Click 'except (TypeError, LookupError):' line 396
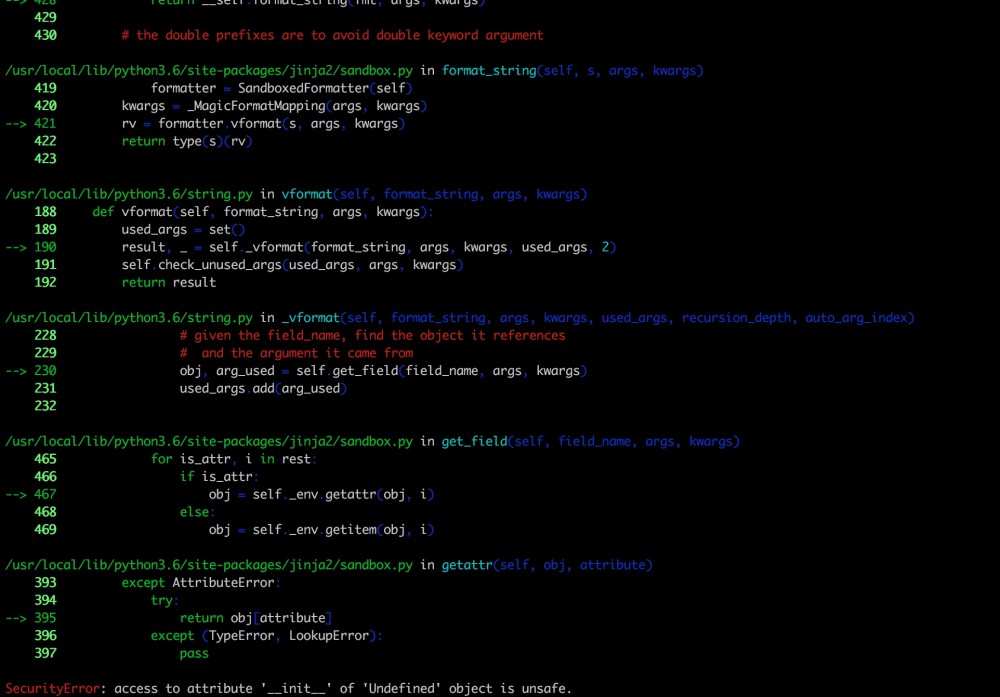 (x=267, y=636)
